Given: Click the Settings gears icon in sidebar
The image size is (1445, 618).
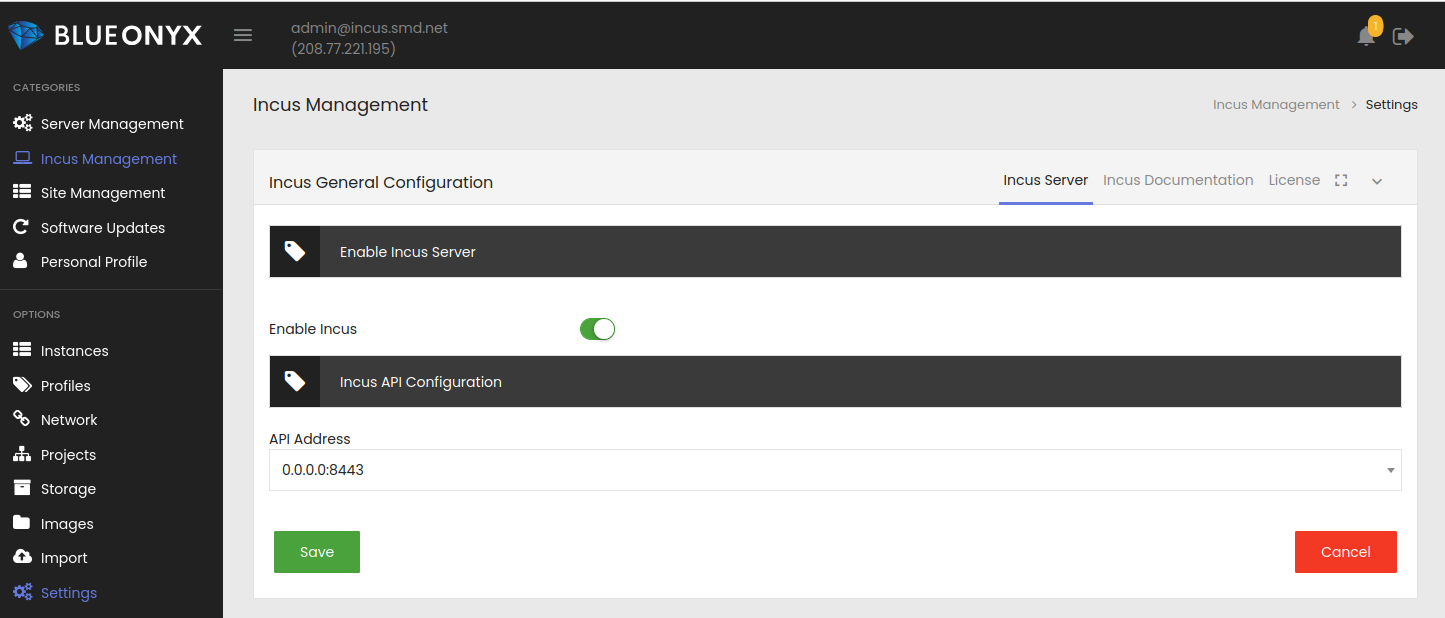Looking at the screenshot, I should tap(22, 592).
